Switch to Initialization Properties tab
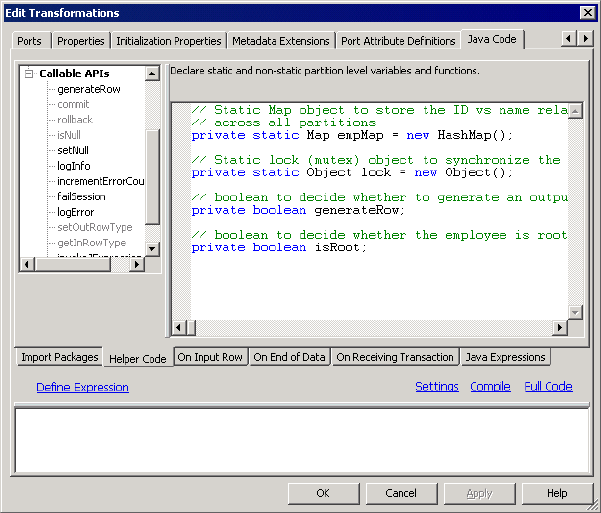Image resolution: width=601 pixels, height=513 pixels. click(169, 41)
